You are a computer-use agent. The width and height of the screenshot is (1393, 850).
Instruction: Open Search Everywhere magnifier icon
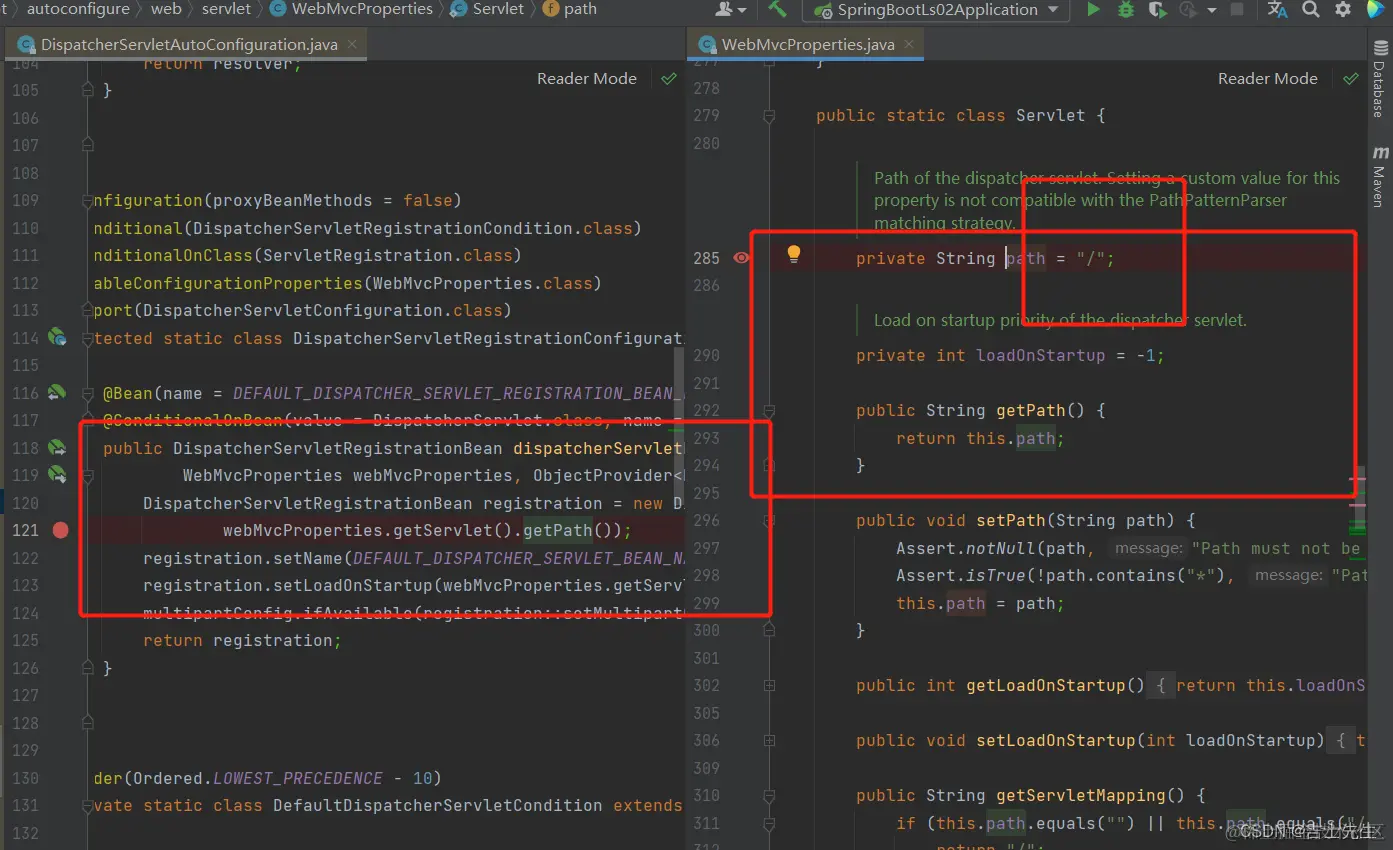1311,10
